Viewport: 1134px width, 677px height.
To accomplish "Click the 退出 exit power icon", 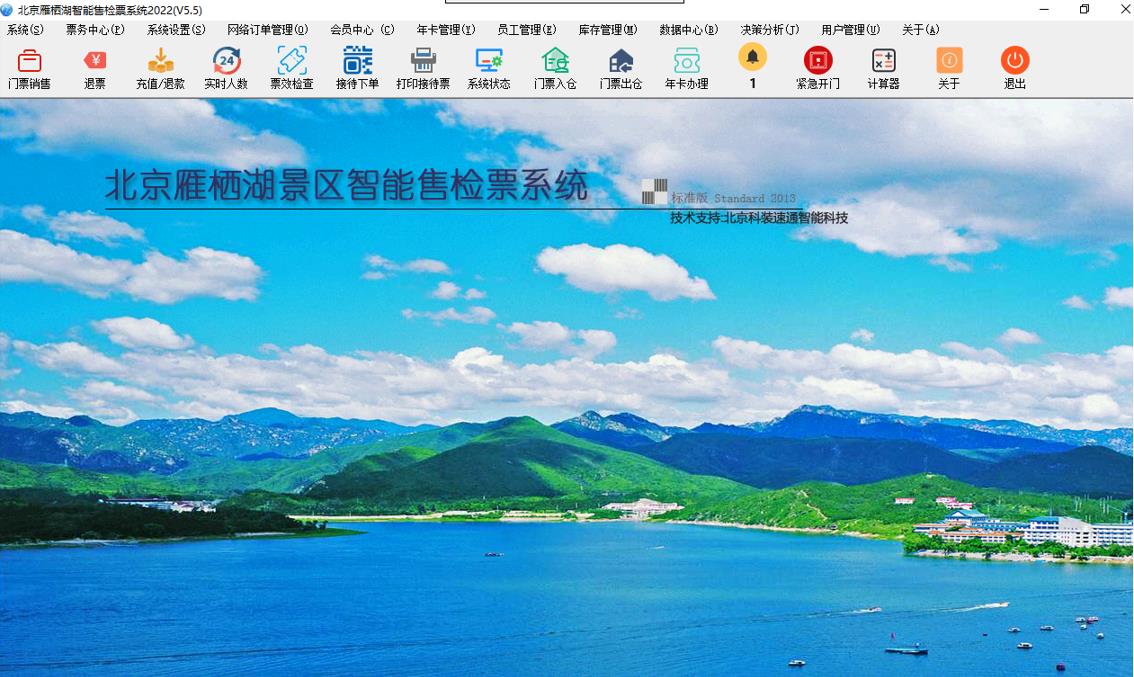I will pos(1015,67).
